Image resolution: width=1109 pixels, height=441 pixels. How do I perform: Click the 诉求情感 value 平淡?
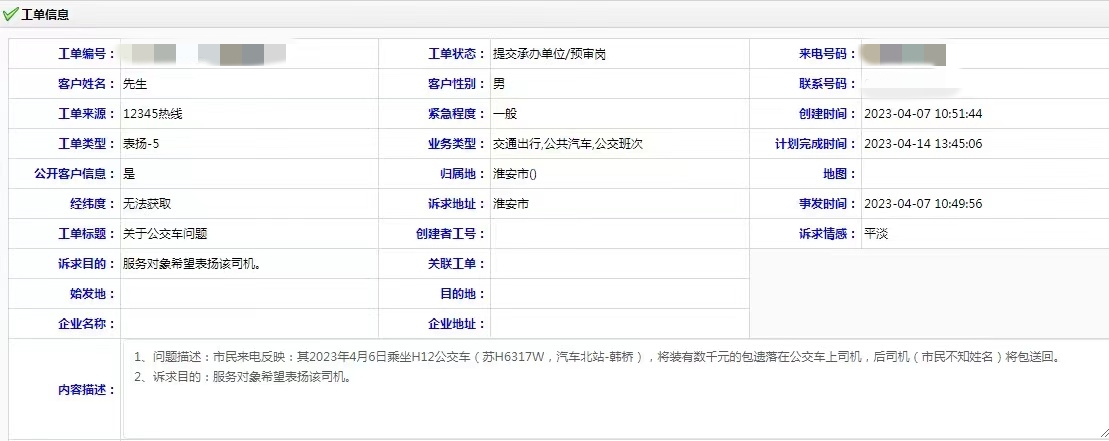tap(876, 234)
